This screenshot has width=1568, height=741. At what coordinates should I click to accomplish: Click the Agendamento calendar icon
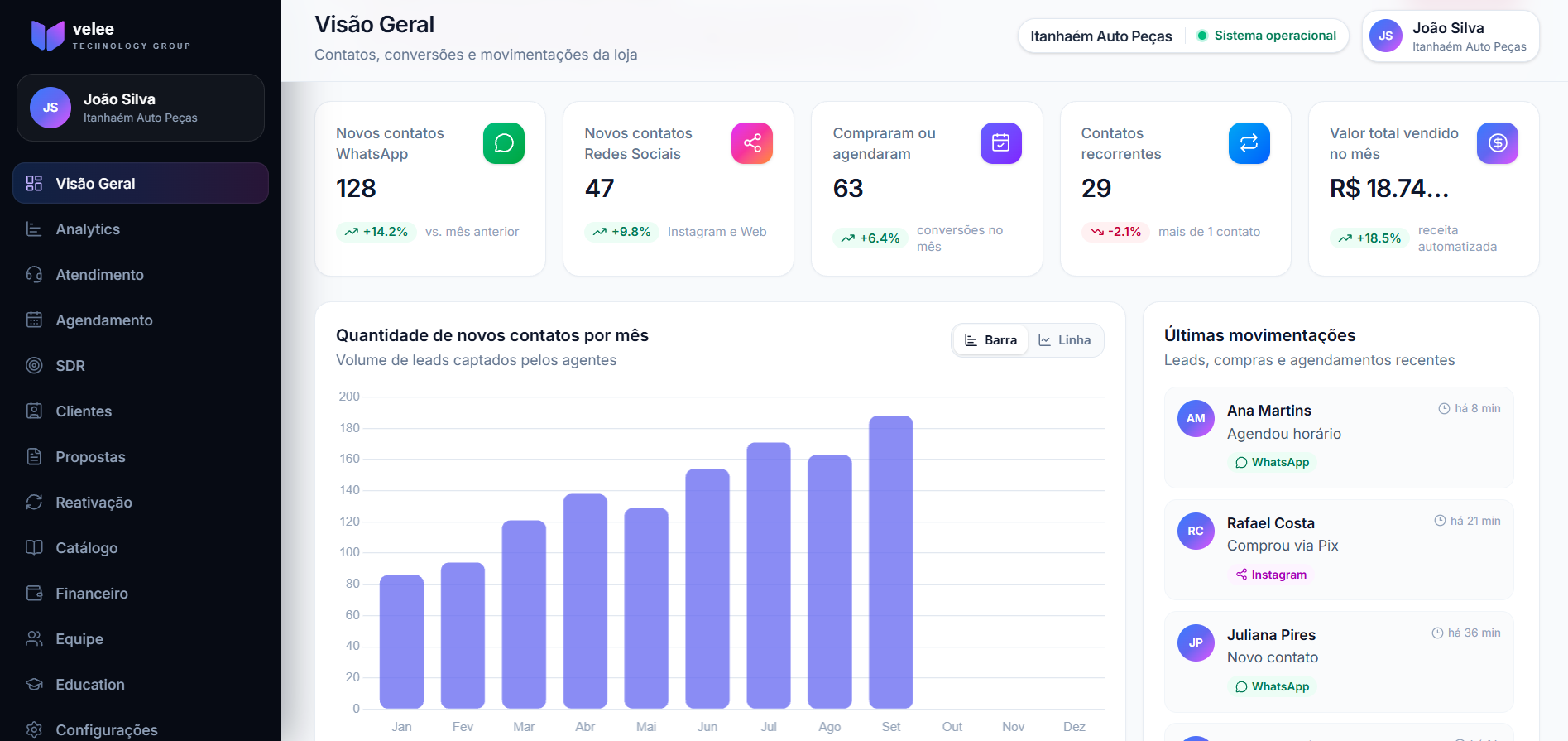click(34, 320)
